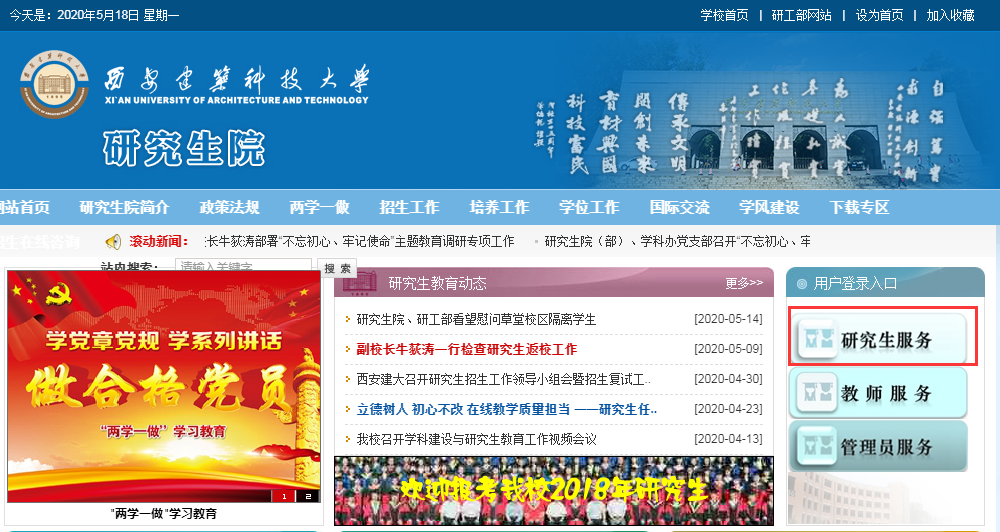Open 管理员服务 login button

coord(879,446)
